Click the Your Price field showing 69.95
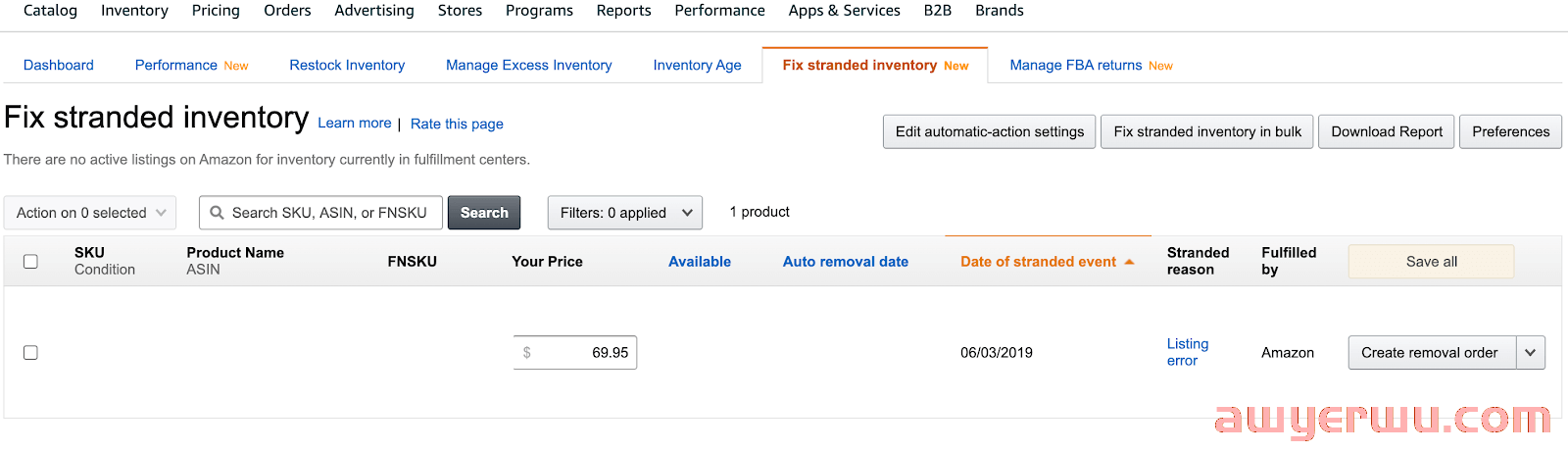The width and height of the screenshot is (1568, 452). pos(575,353)
